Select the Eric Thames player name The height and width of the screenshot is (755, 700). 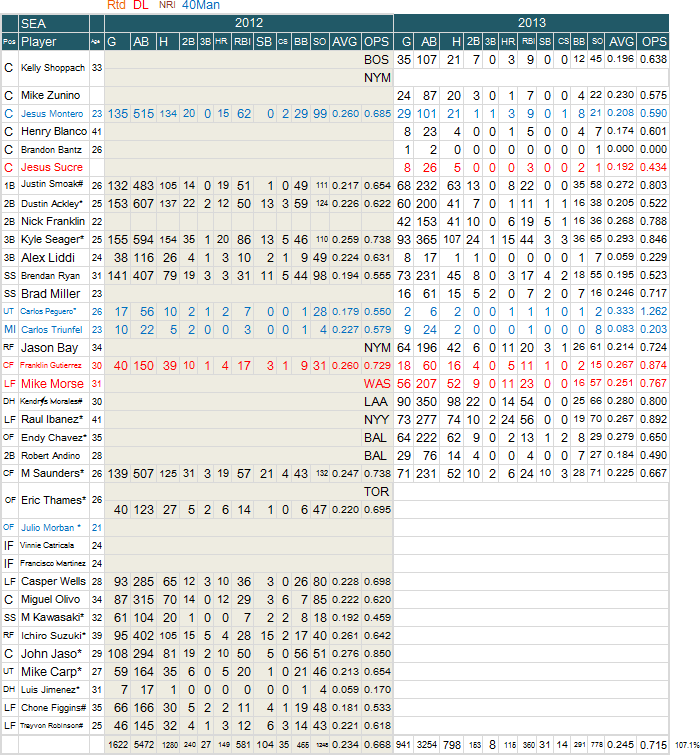53,500
